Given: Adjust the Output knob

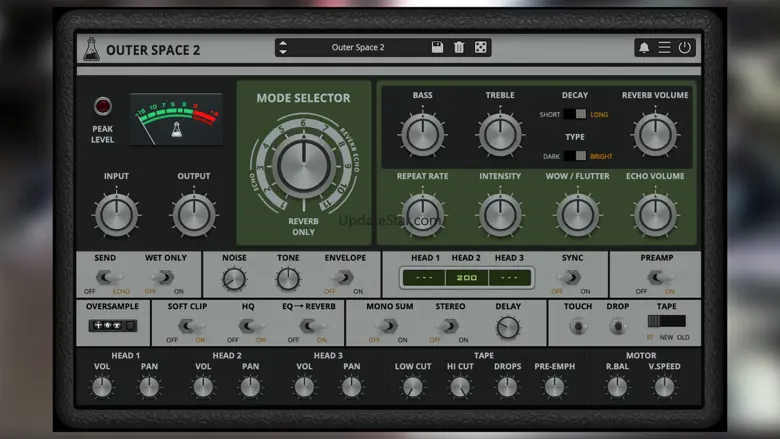Looking at the screenshot, I should 194,215.
